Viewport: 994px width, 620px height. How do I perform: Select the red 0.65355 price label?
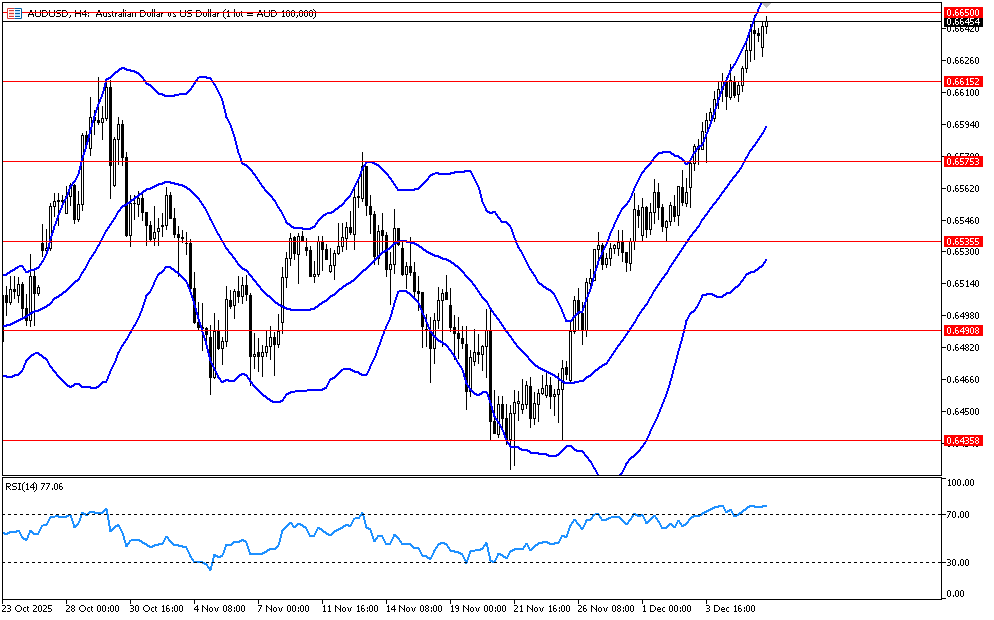pos(961,241)
